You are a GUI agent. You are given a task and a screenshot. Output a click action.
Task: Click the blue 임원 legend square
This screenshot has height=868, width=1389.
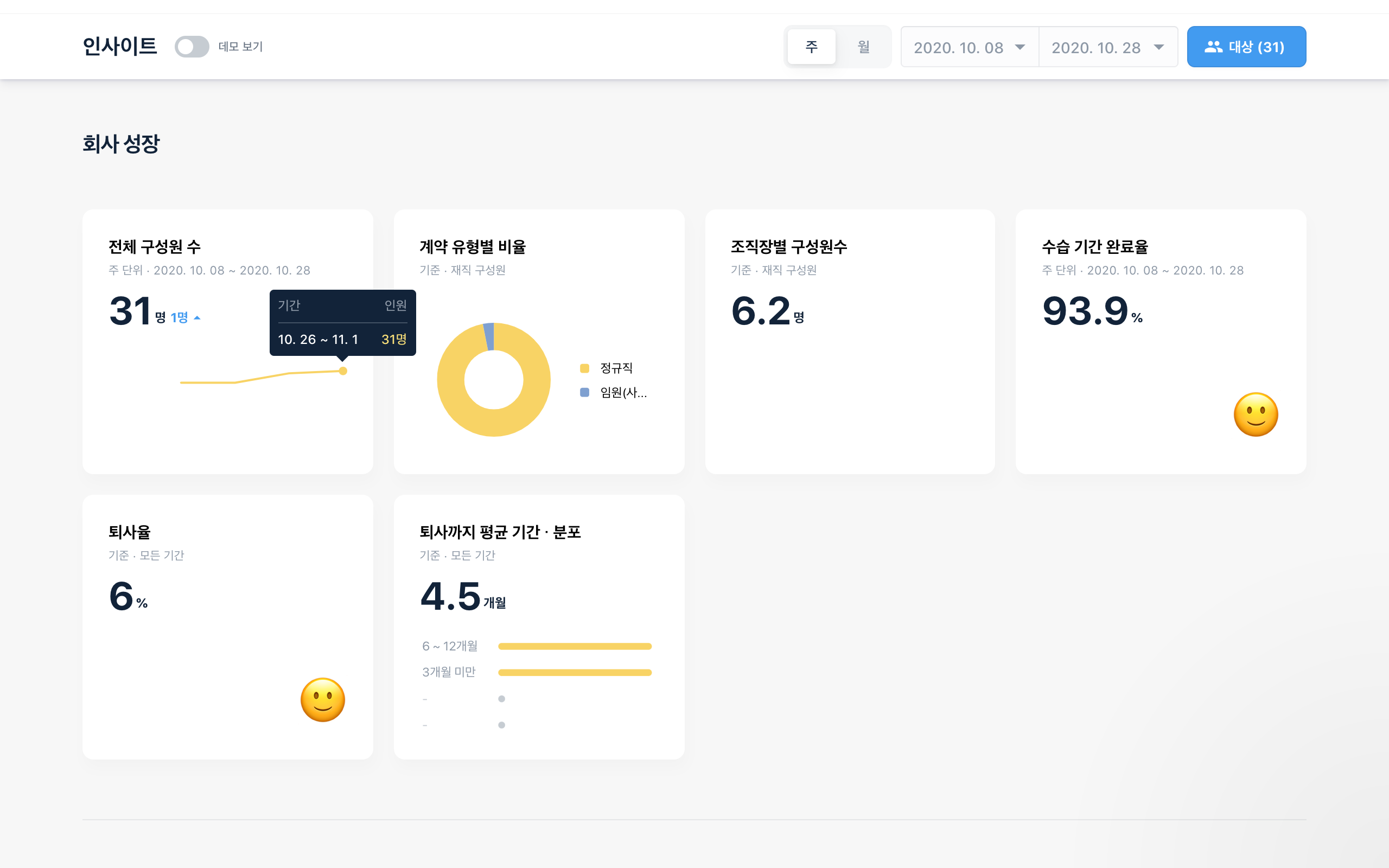point(584,393)
